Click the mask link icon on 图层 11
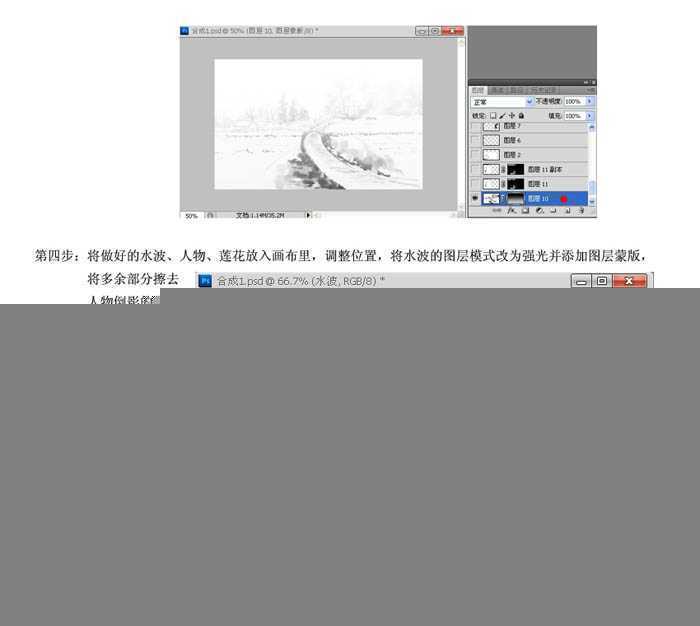 503,184
